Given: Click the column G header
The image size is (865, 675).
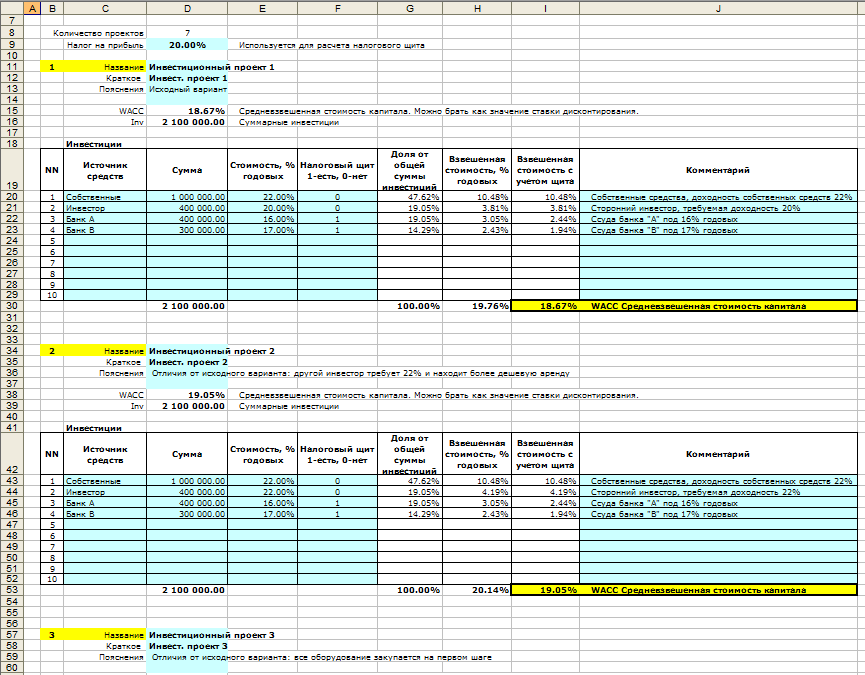Looking at the screenshot, I should pyautogui.click(x=409, y=9).
